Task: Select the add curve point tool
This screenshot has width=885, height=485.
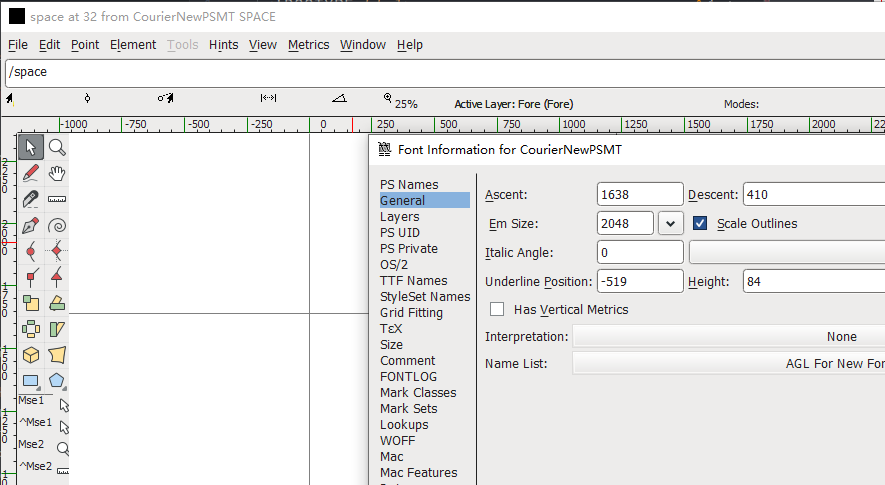Action: [x=30, y=251]
